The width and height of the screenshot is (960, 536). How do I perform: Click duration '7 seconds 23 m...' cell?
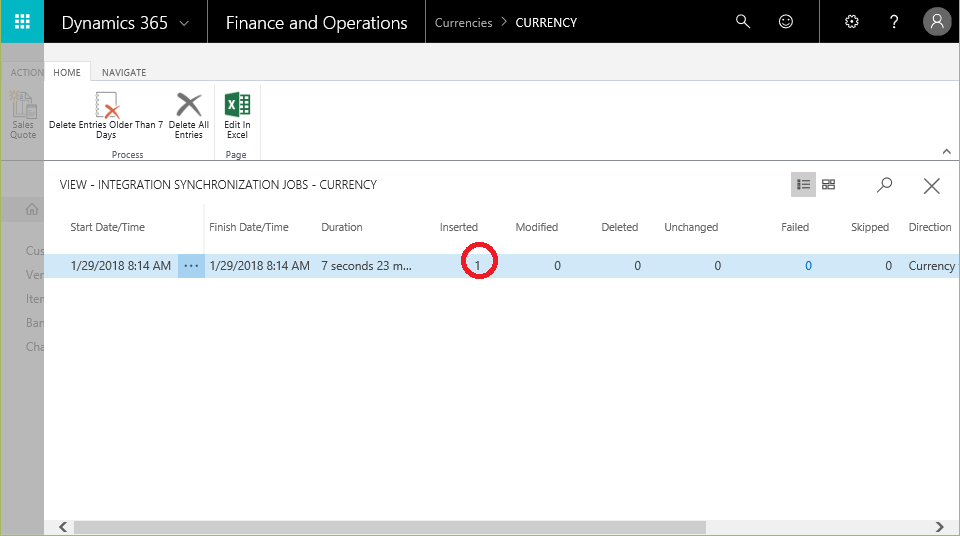366,266
